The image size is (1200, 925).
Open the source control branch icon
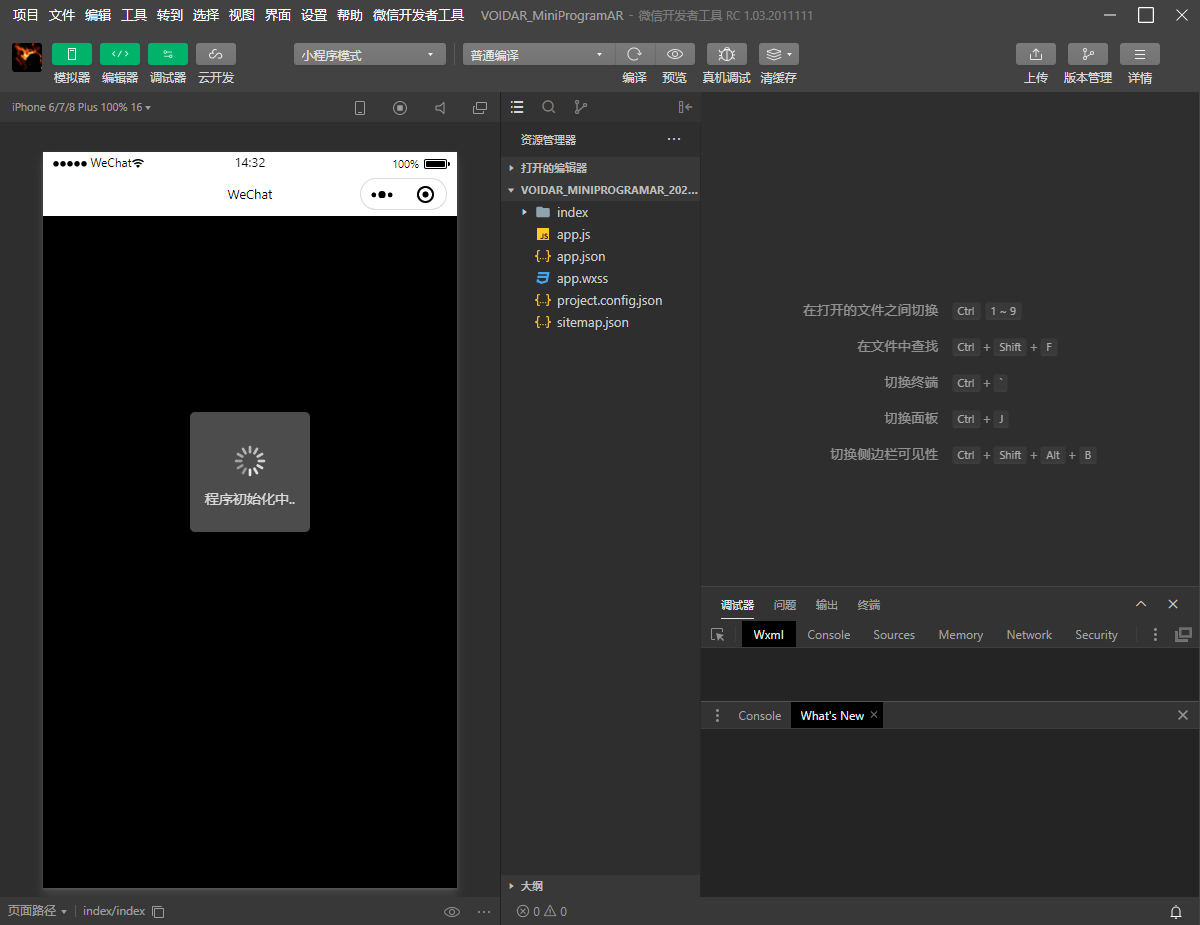point(581,107)
